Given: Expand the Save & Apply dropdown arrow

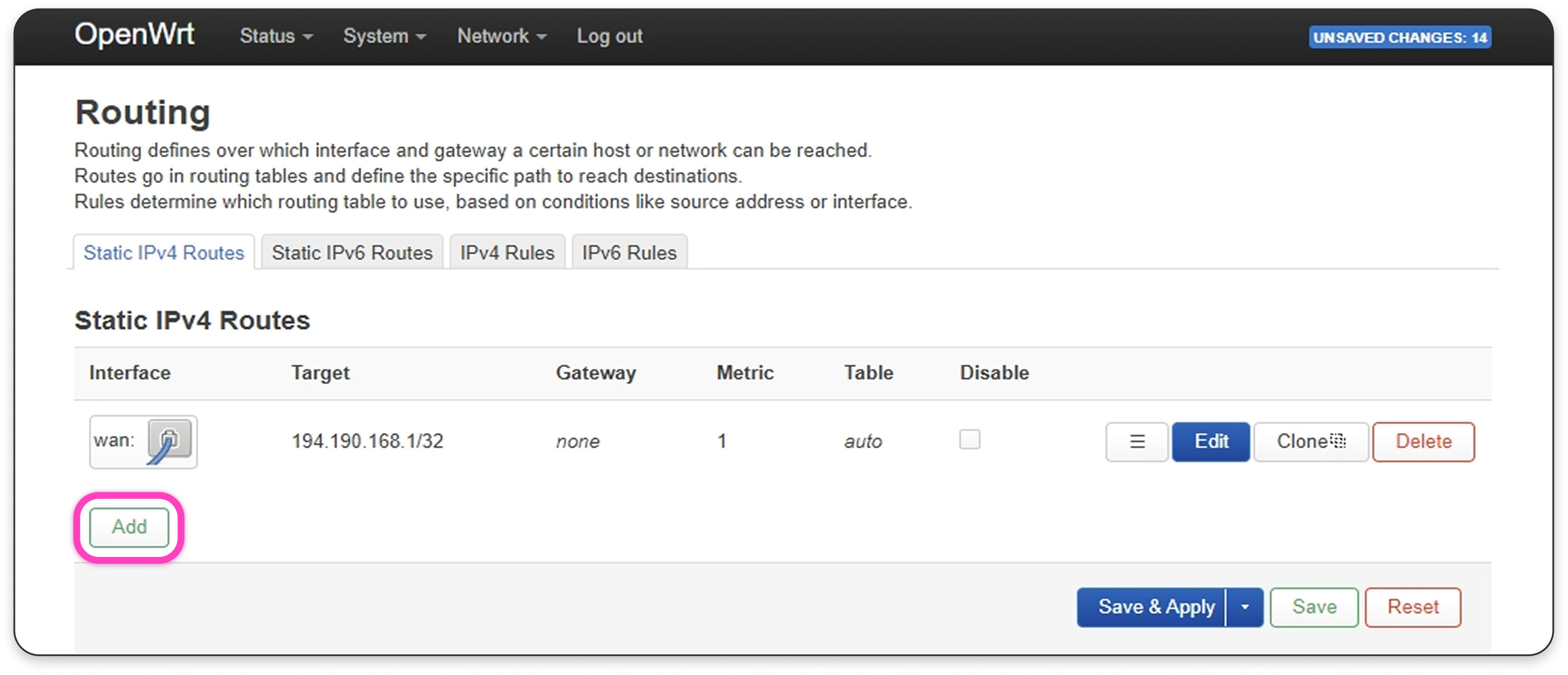Looking at the screenshot, I should coord(1245,607).
